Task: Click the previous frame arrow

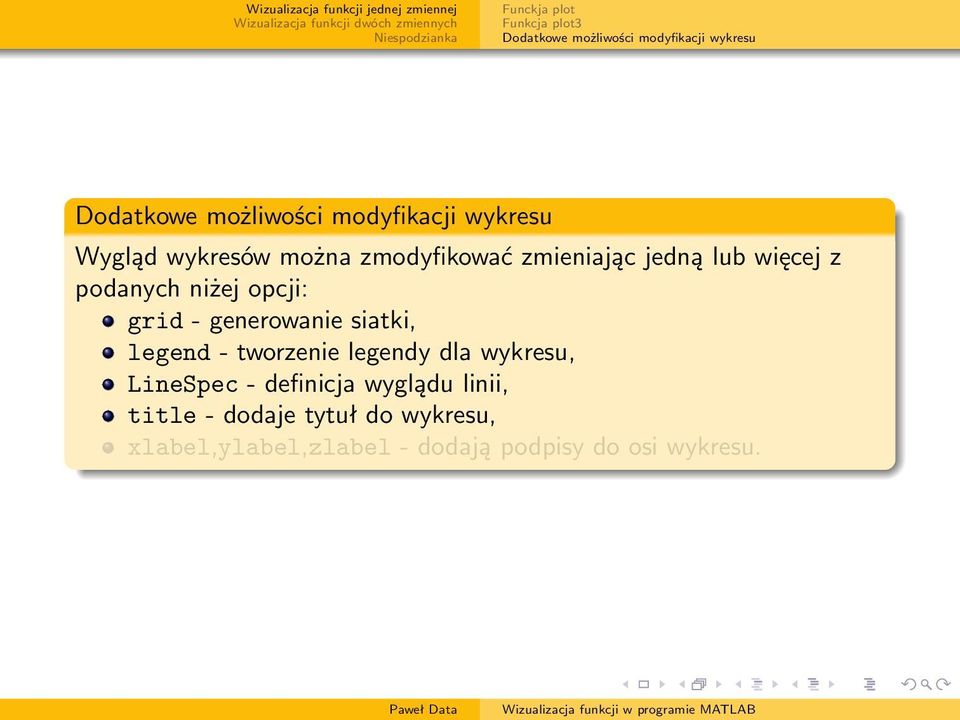Action: coord(682,684)
